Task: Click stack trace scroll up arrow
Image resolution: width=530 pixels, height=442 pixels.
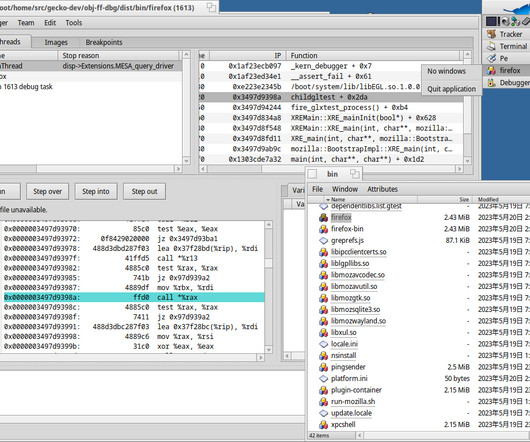Action: [467, 55]
